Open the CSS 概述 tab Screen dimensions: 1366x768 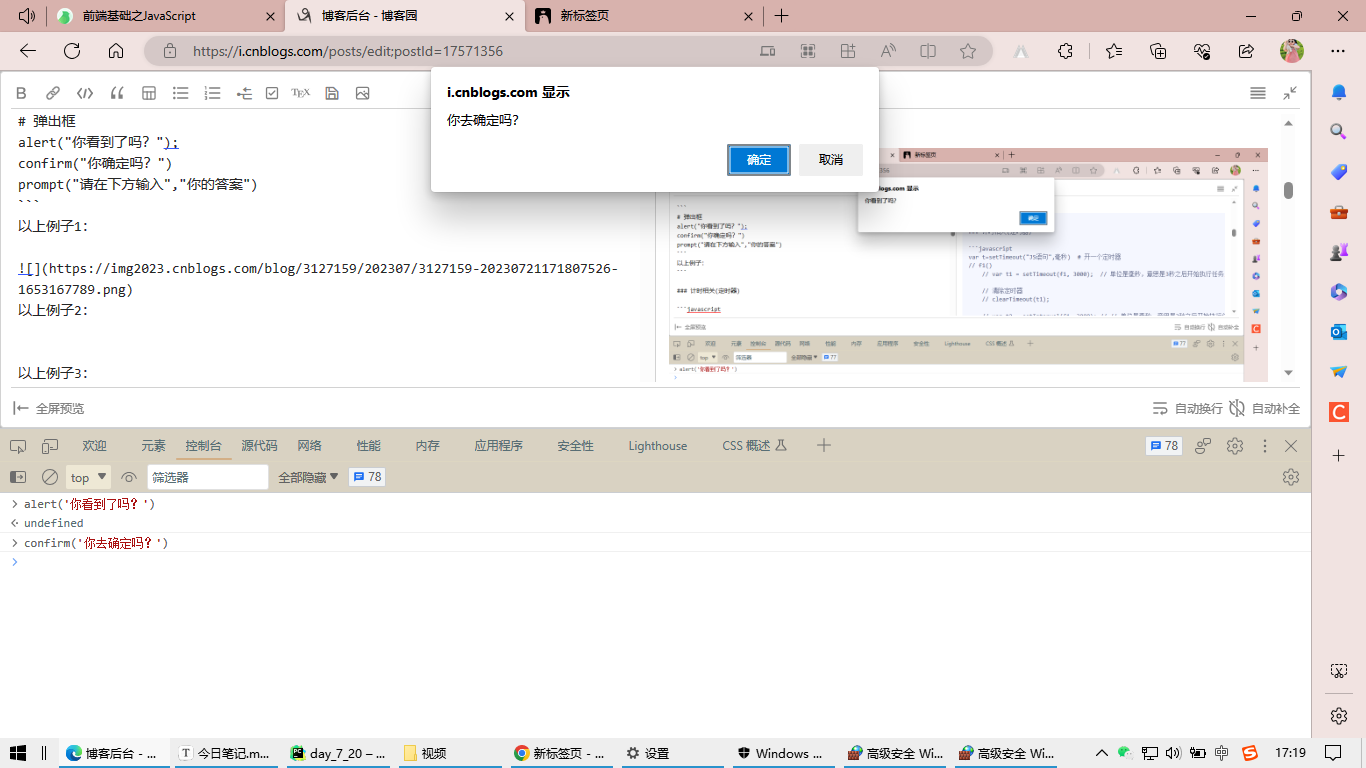(x=754, y=446)
